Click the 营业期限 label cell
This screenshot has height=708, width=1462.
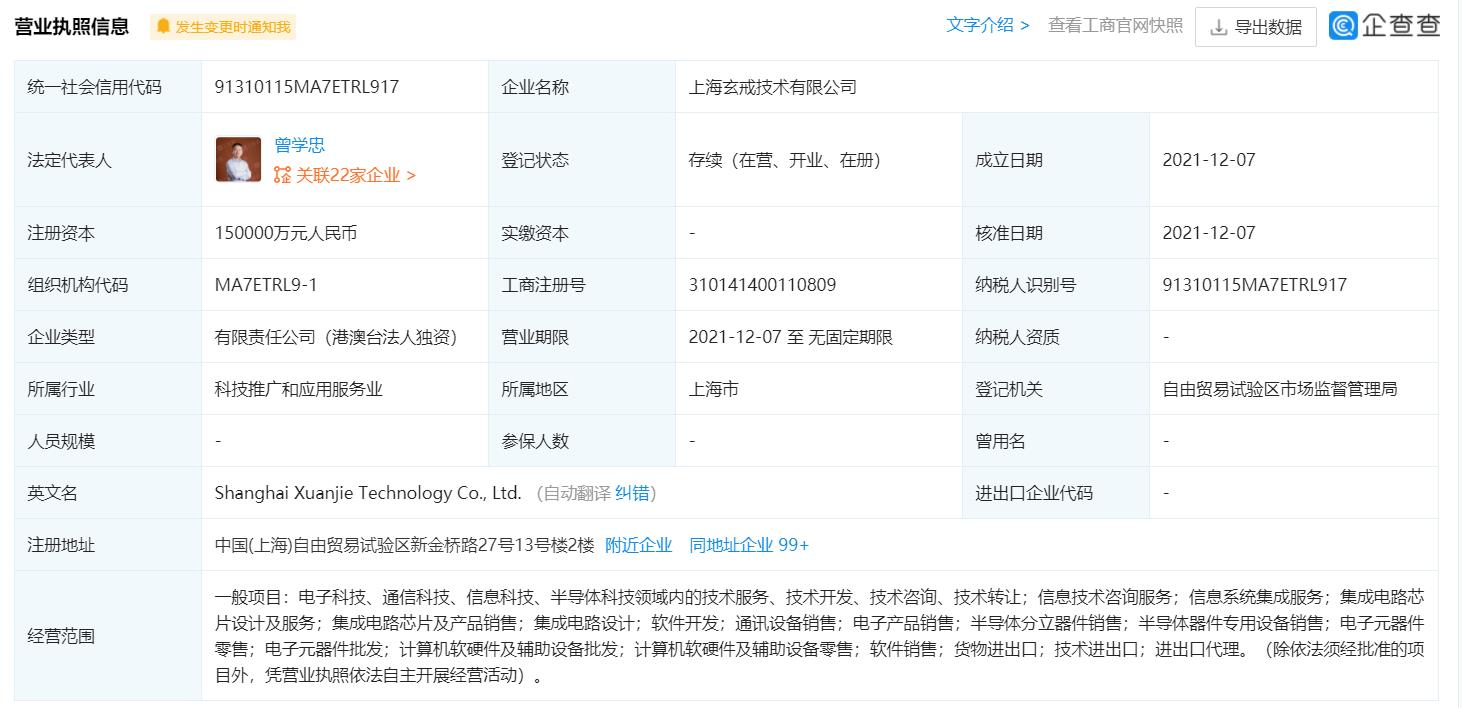pos(582,337)
